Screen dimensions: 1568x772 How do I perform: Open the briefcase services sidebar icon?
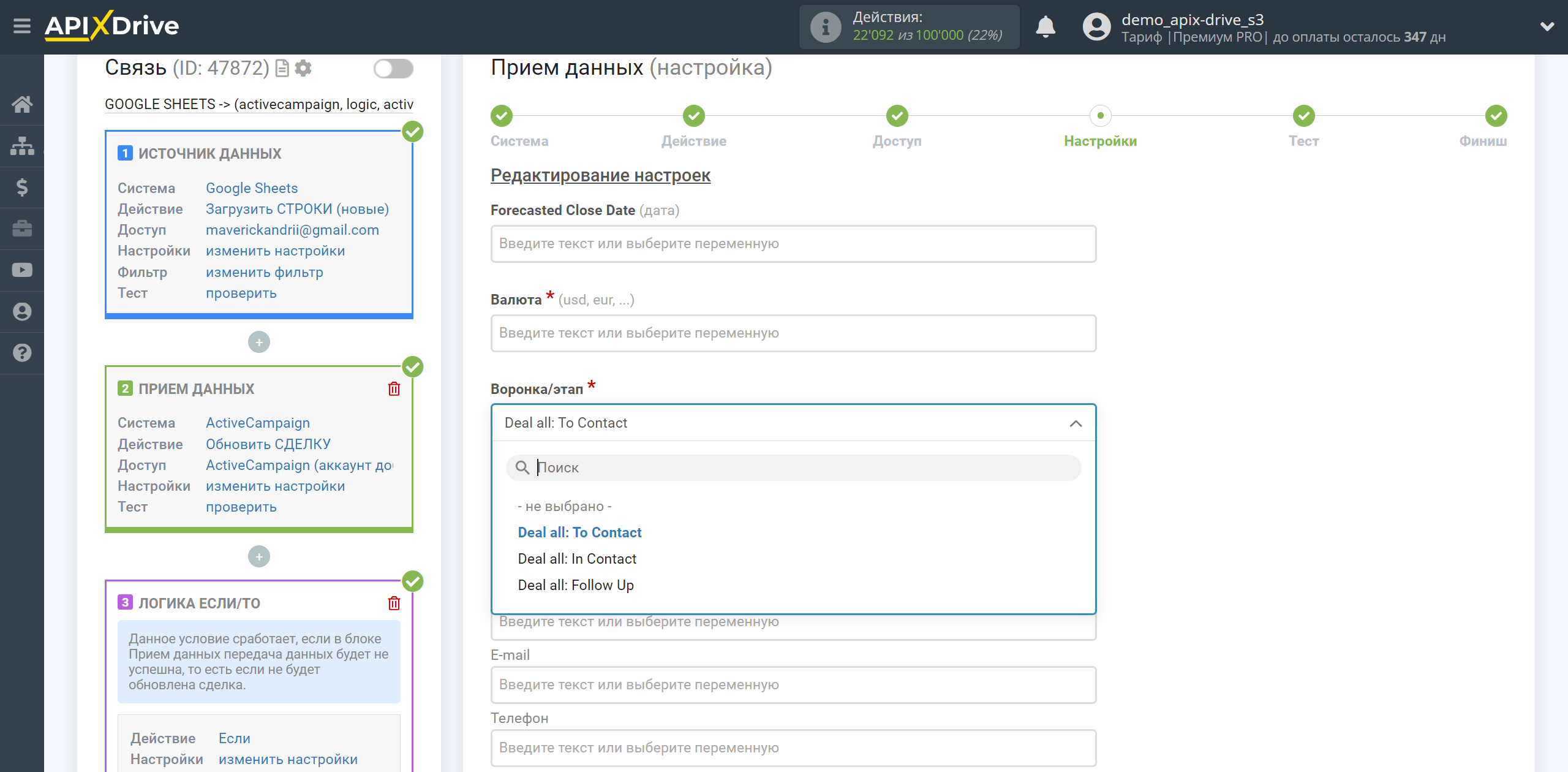tap(22, 229)
